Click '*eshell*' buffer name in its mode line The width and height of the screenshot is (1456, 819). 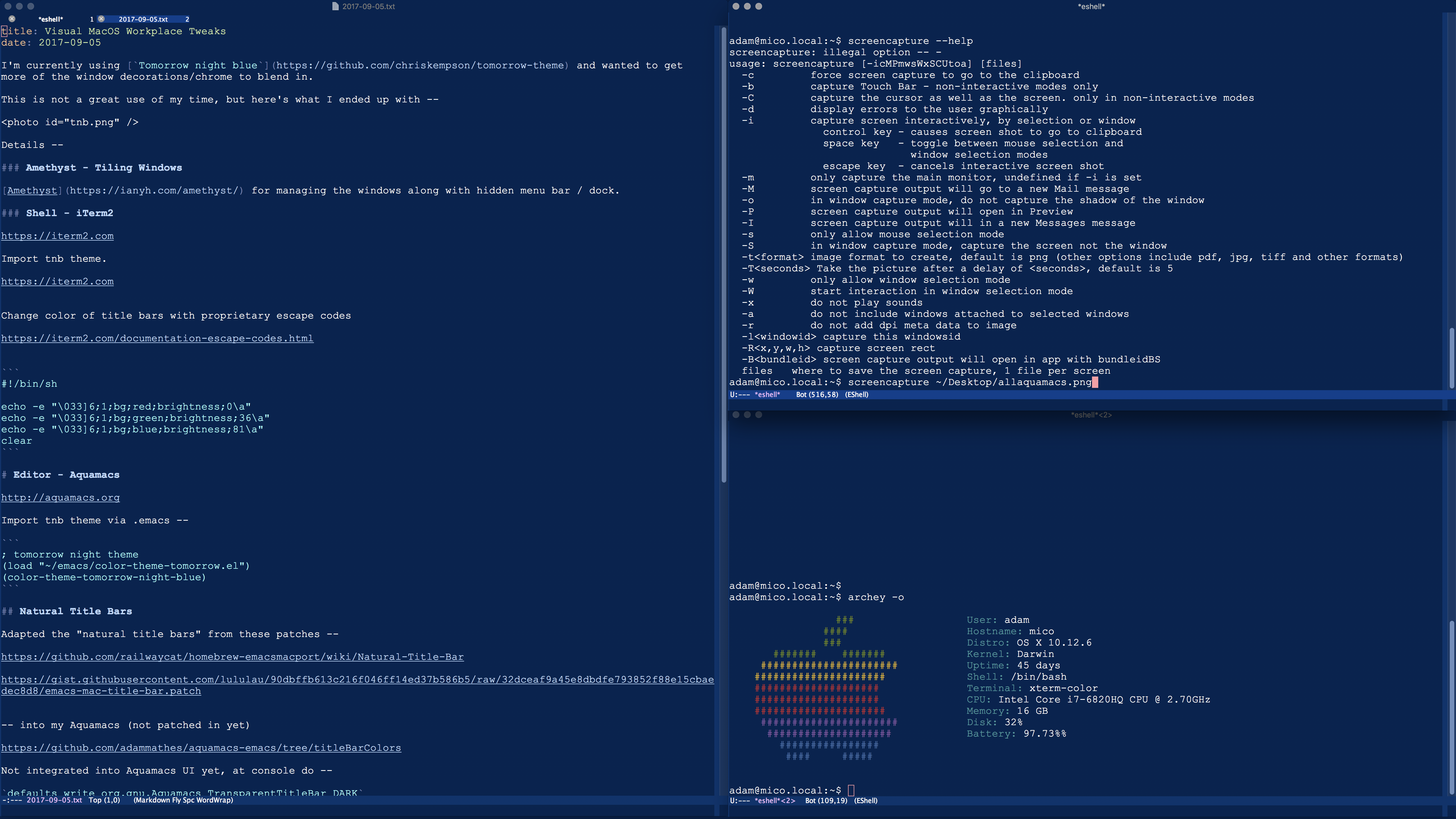(x=767, y=394)
